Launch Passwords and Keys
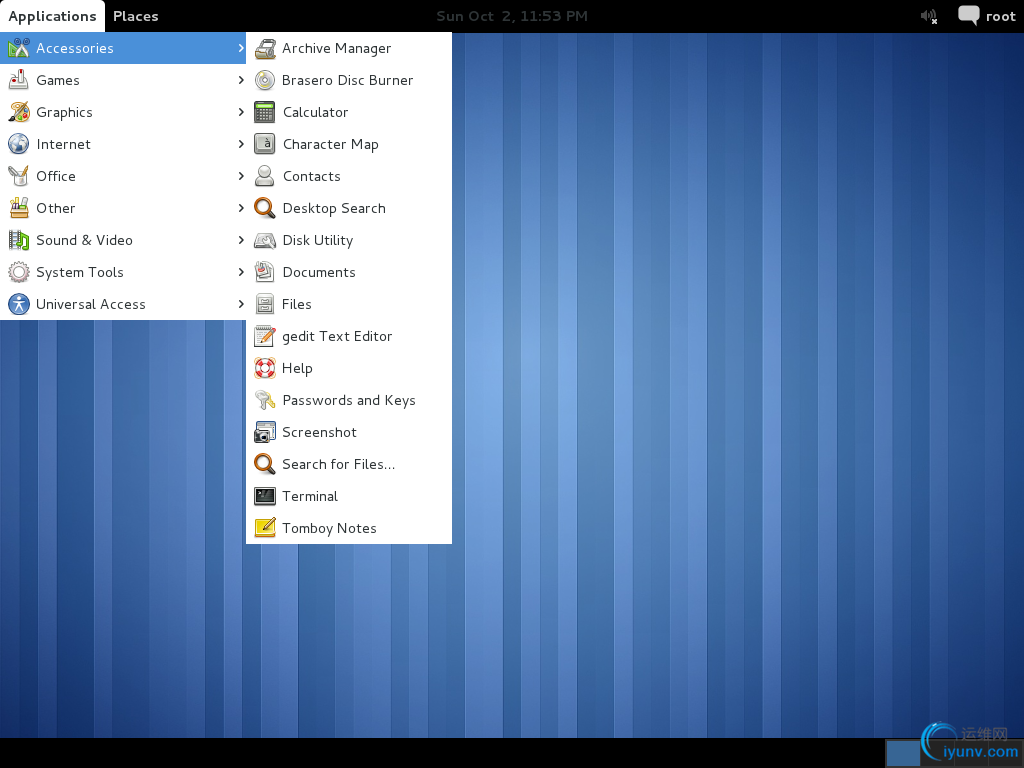The height and width of the screenshot is (768, 1024). point(348,400)
